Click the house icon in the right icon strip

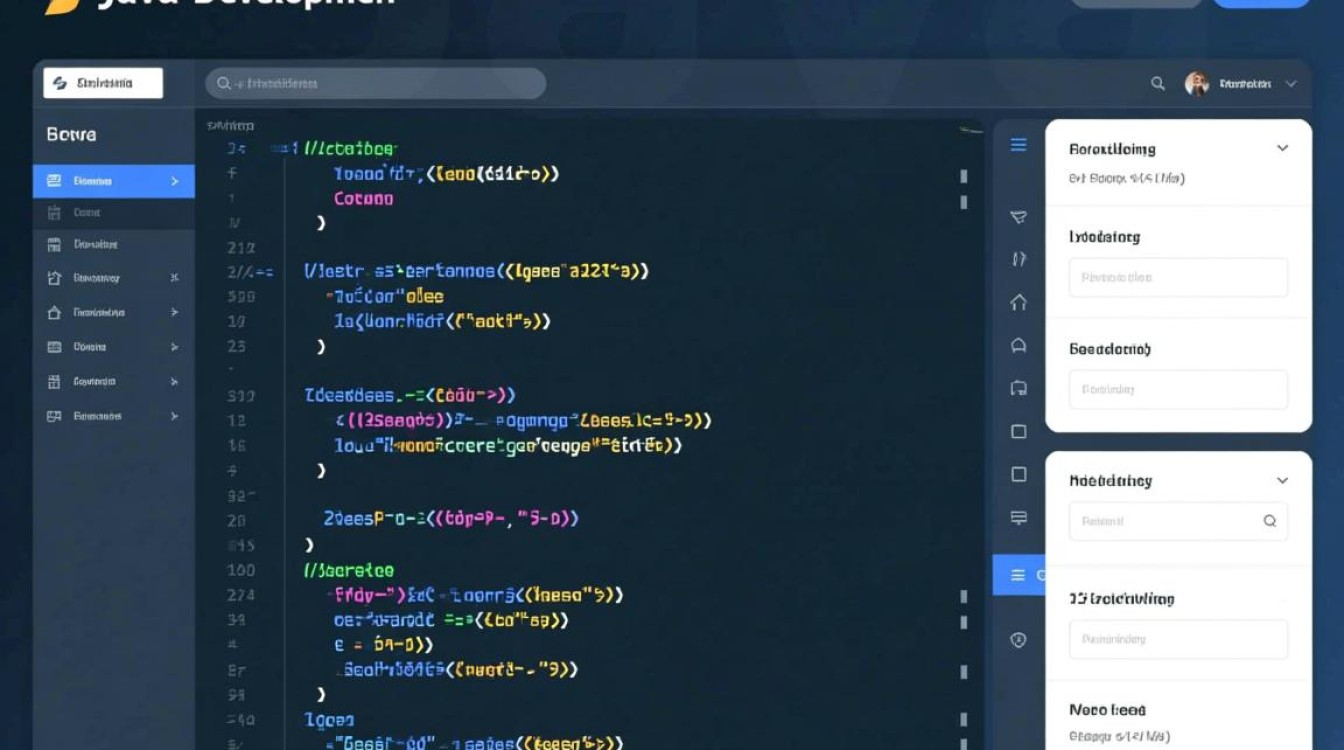click(x=1018, y=302)
